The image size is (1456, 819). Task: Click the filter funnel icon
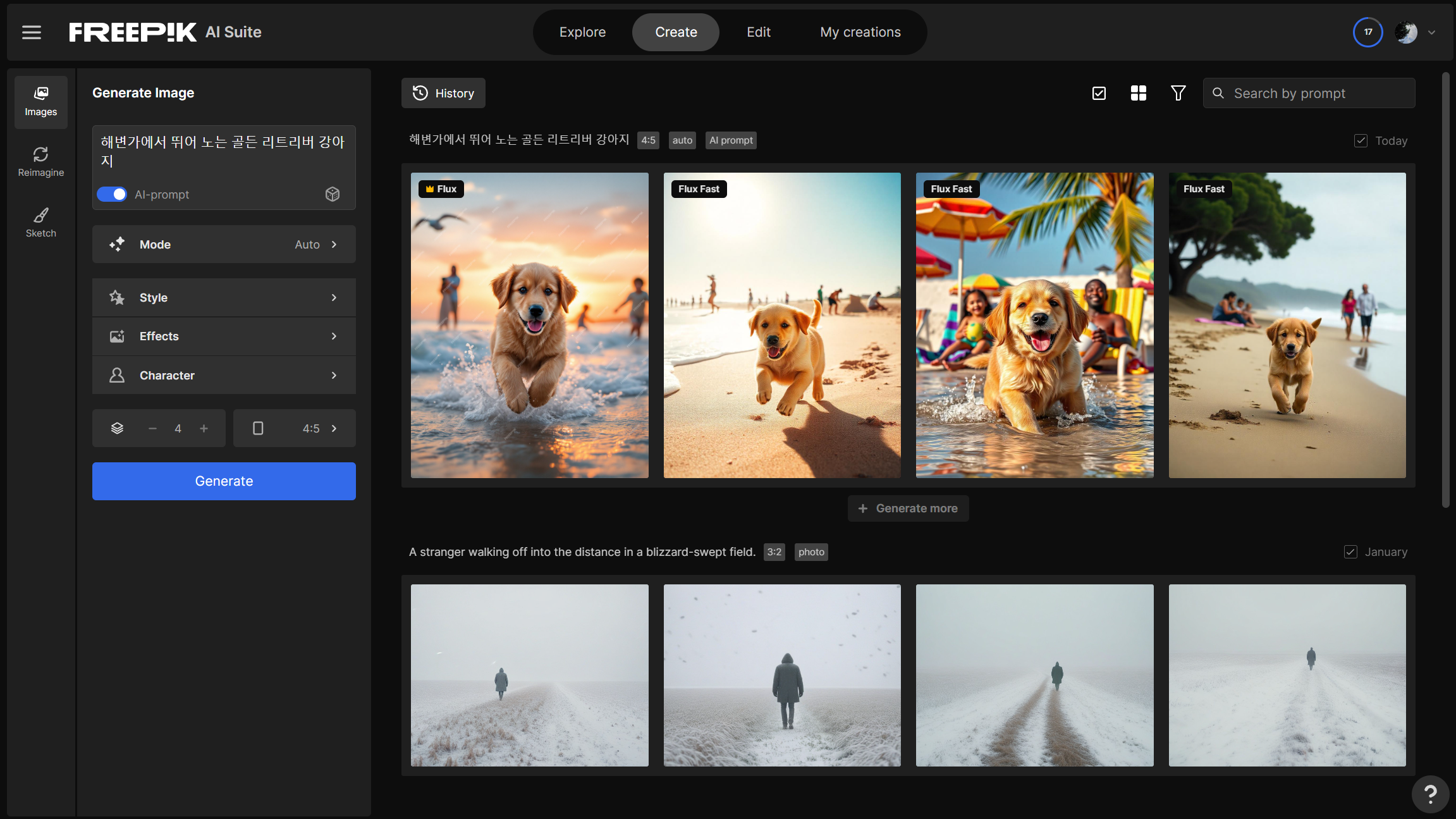click(1178, 94)
